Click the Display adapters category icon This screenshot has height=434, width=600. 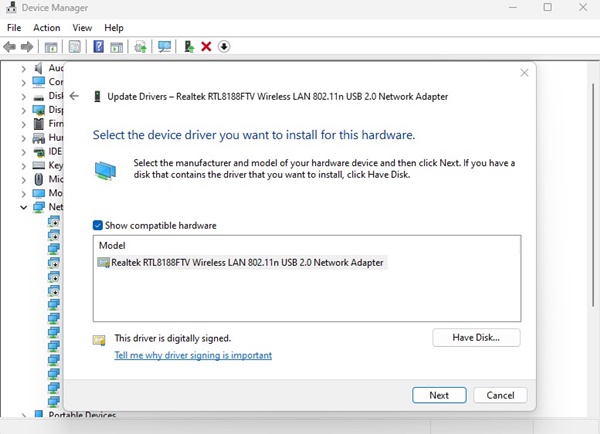(39, 110)
